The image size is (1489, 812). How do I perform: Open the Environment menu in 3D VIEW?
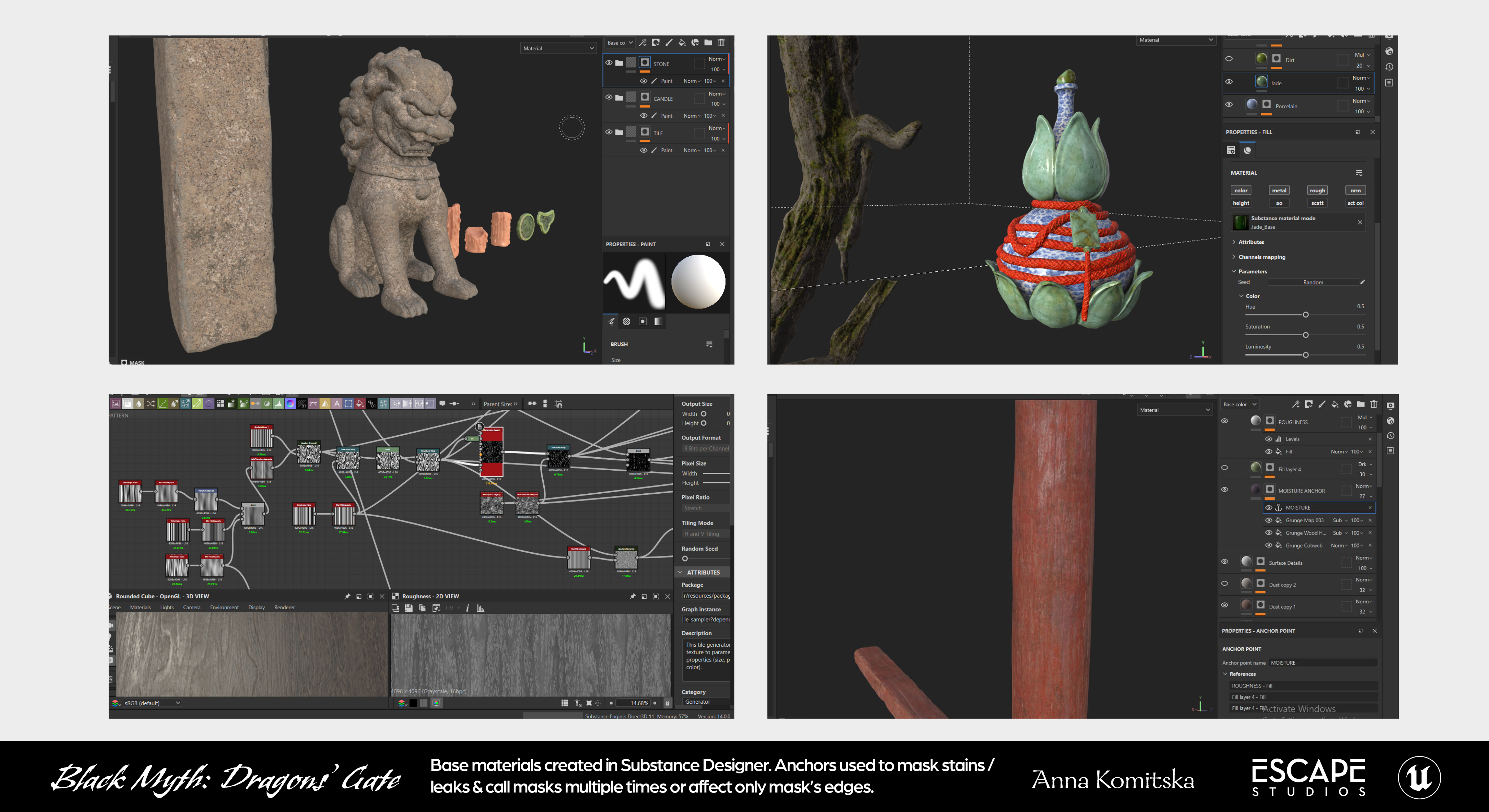coord(224,607)
